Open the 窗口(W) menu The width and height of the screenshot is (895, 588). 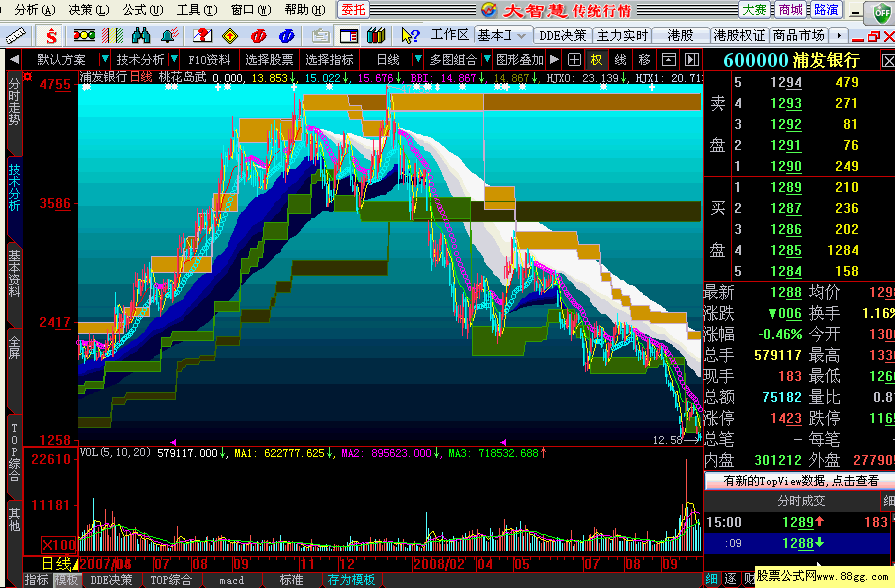pyautogui.click(x=251, y=10)
